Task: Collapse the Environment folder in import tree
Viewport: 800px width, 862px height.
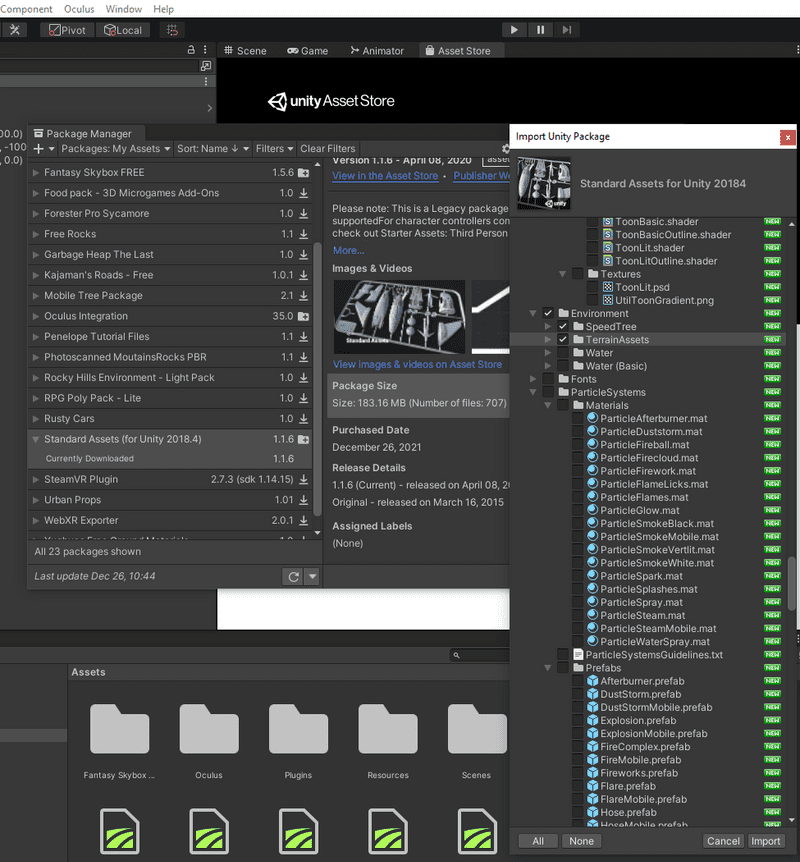Action: click(533, 313)
